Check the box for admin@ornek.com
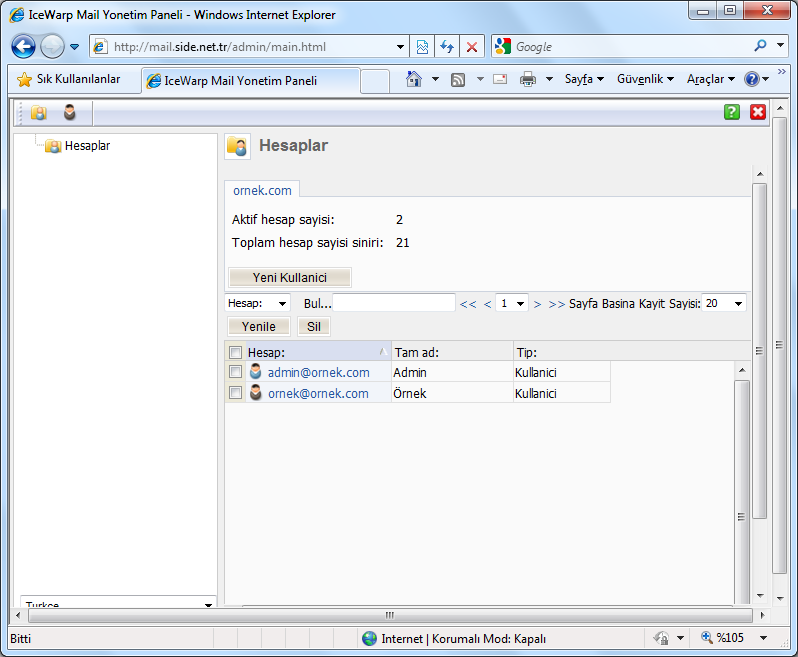Viewport: 798px width, 657px height. coord(235,372)
